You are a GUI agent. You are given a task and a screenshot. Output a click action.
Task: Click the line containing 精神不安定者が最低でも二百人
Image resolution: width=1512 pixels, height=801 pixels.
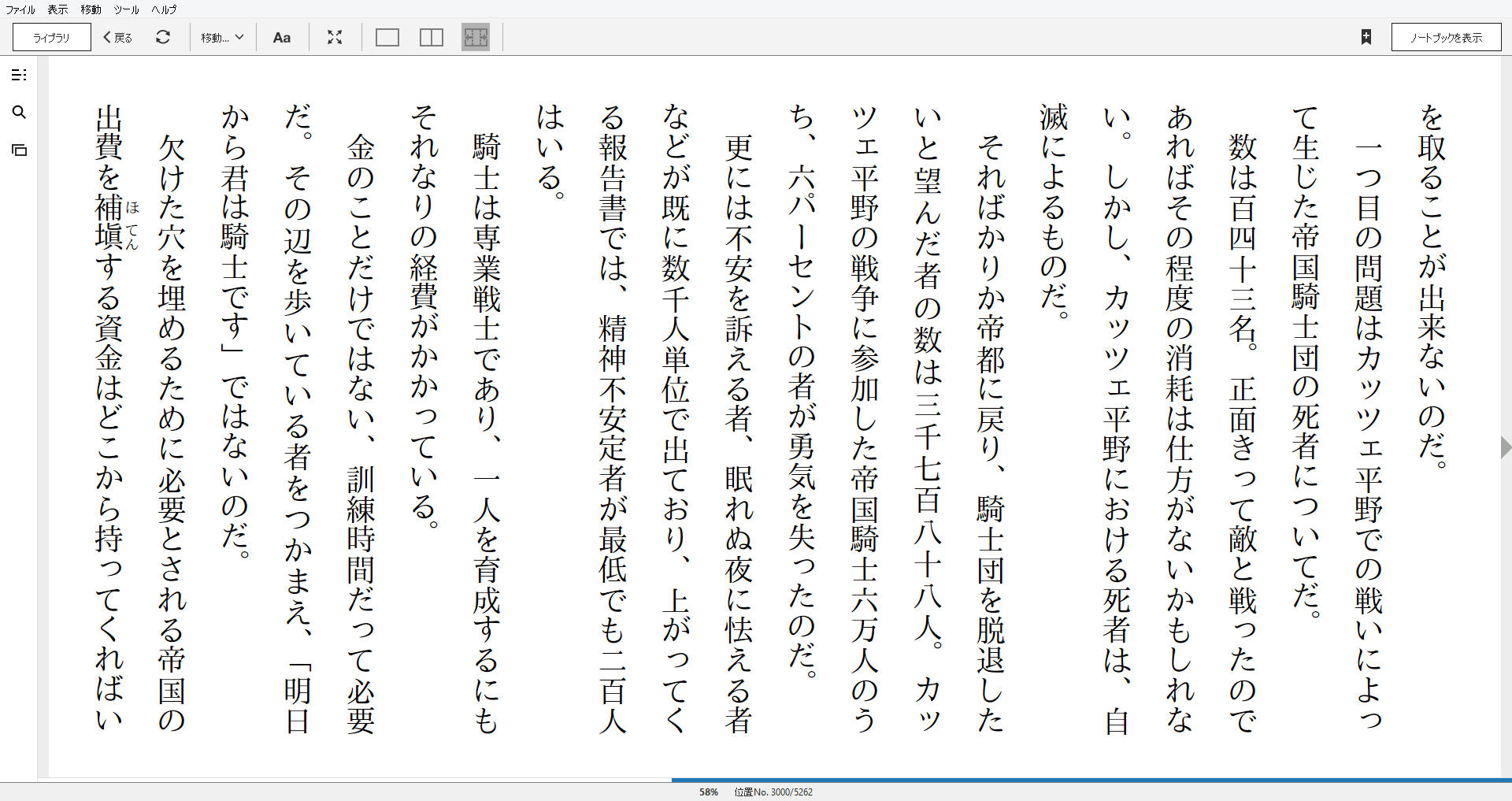pyautogui.click(x=613, y=418)
